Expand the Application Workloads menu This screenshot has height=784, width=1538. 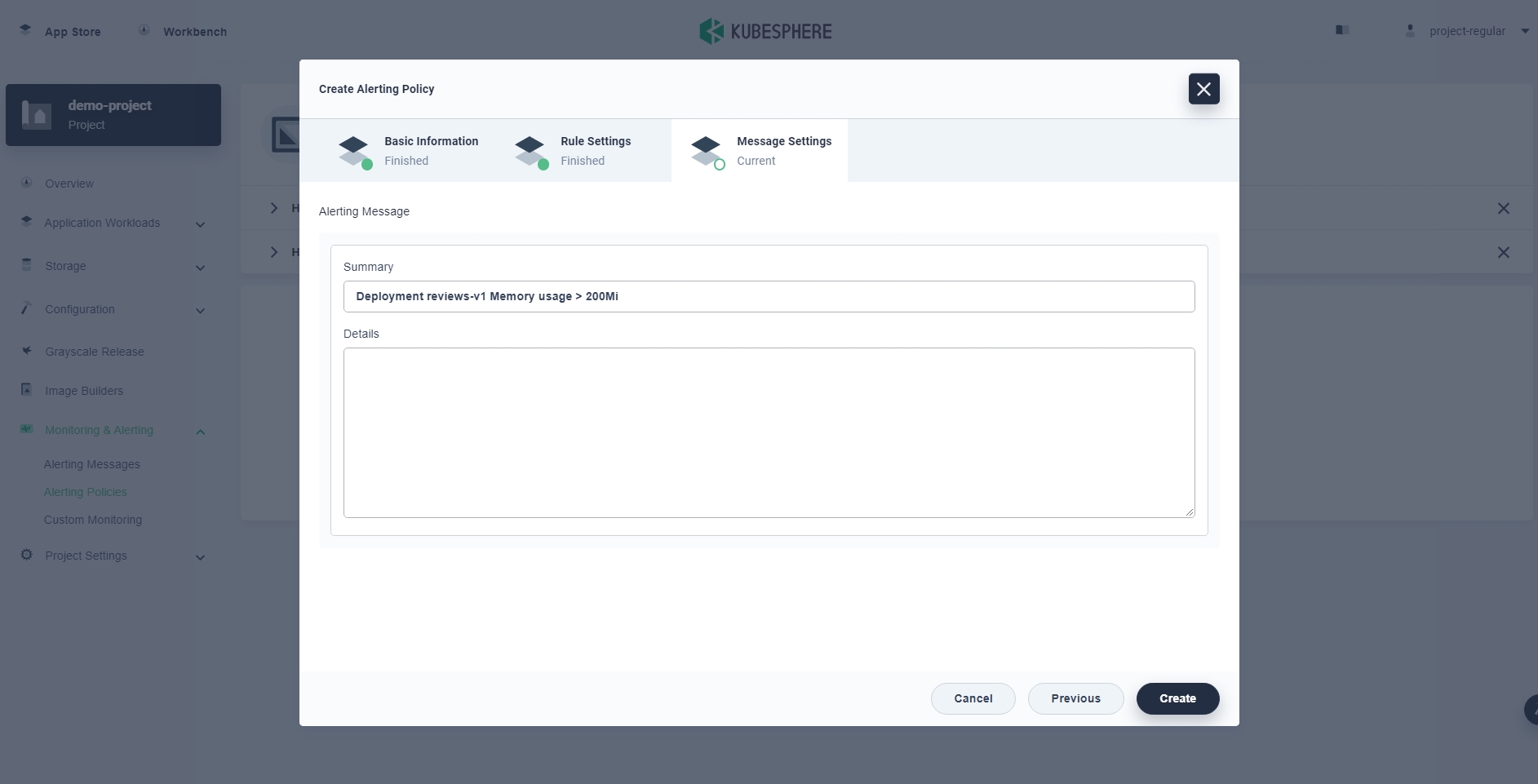(200, 224)
